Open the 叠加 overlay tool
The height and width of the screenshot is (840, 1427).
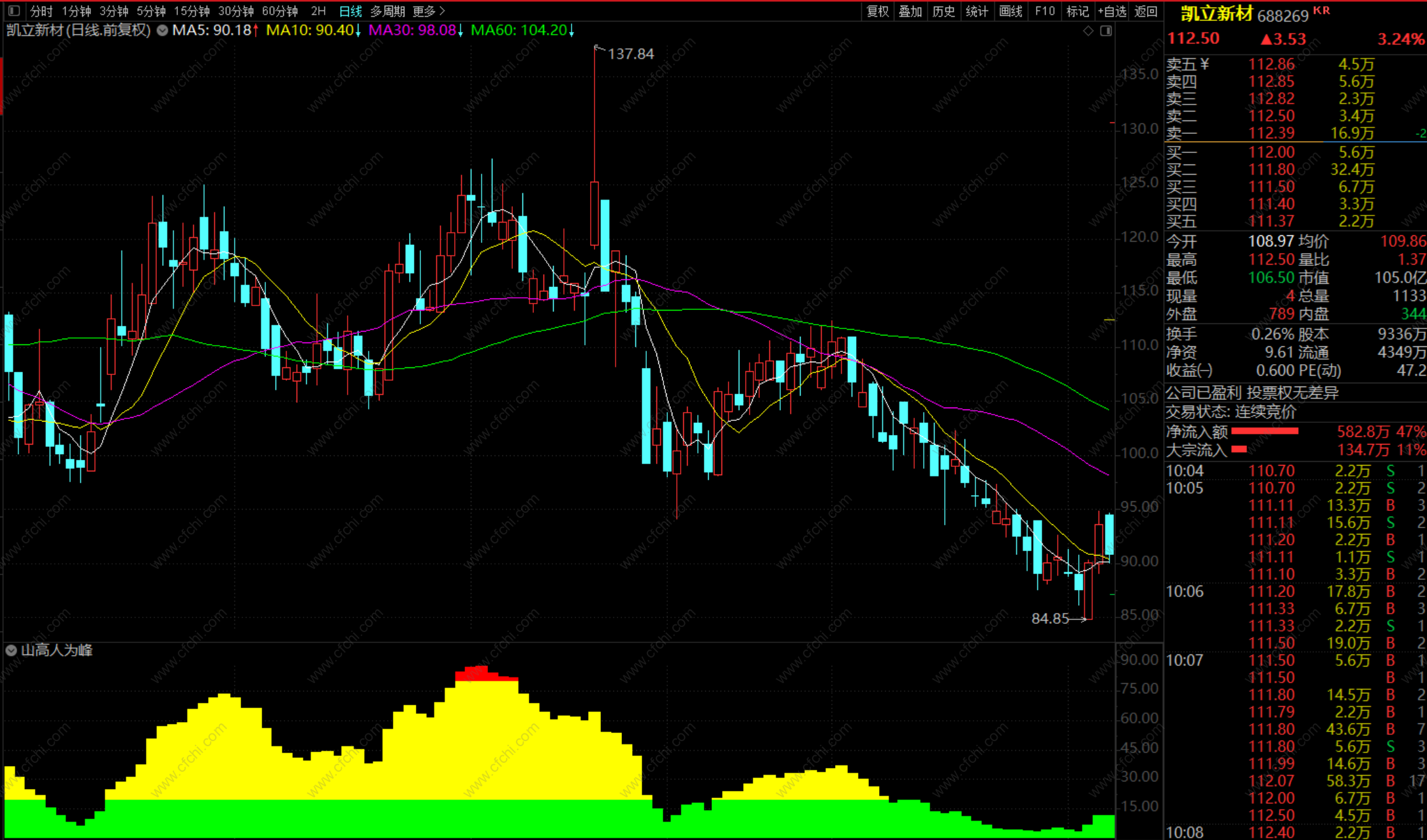coord(910,11)
